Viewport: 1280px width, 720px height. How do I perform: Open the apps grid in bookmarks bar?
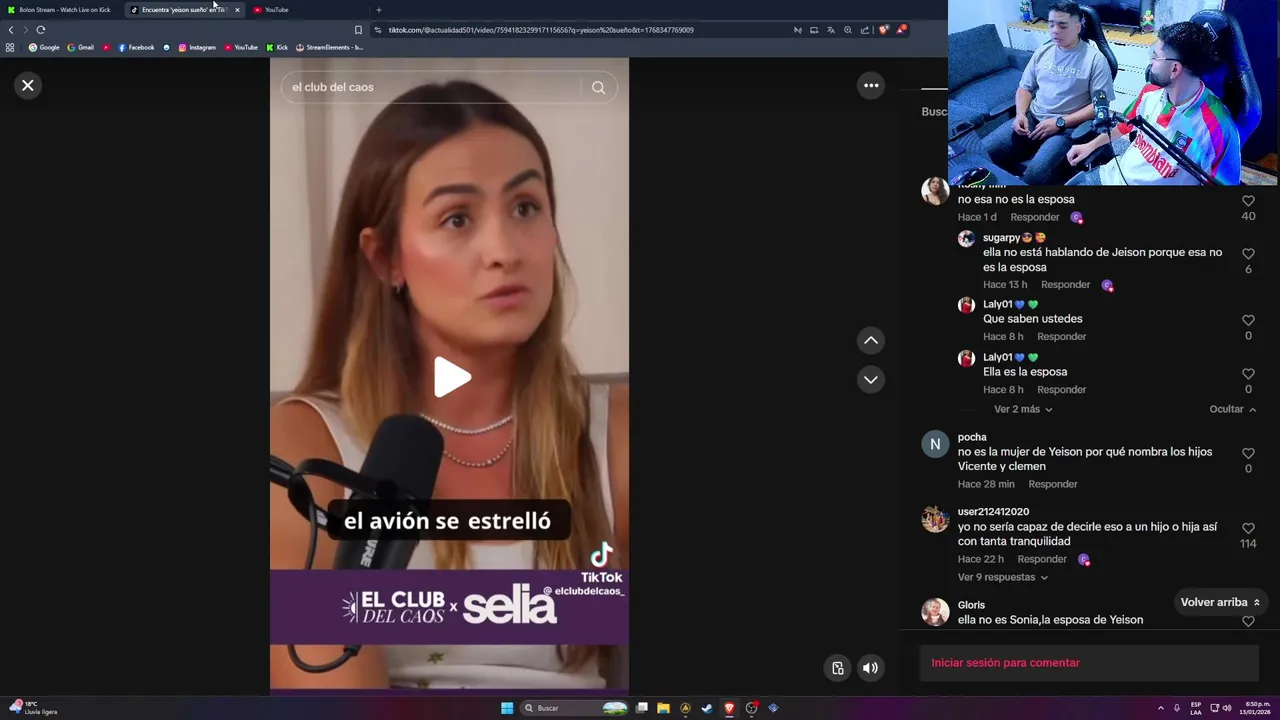pyautogui.click(x=10, y=47)
